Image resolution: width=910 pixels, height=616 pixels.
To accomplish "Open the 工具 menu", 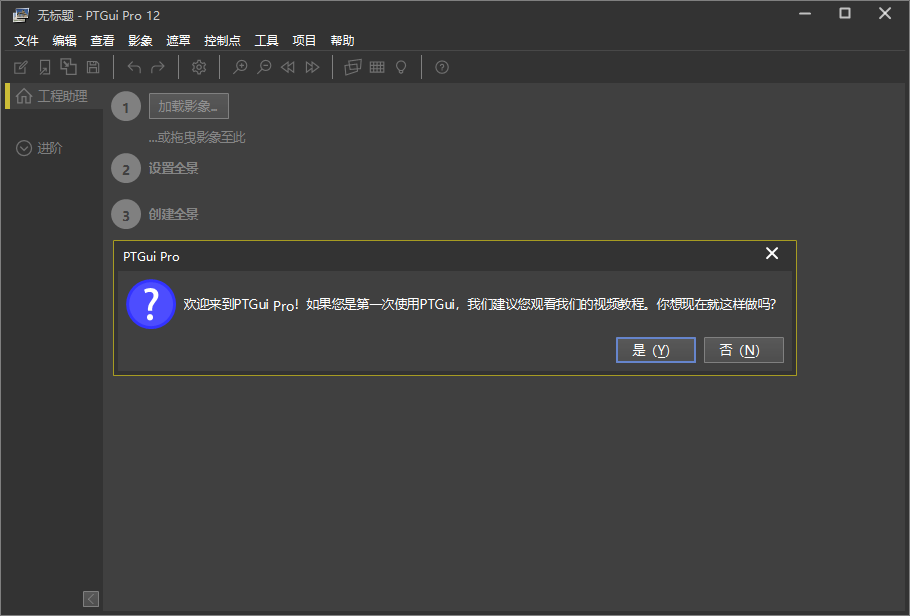I will point(266,40).
